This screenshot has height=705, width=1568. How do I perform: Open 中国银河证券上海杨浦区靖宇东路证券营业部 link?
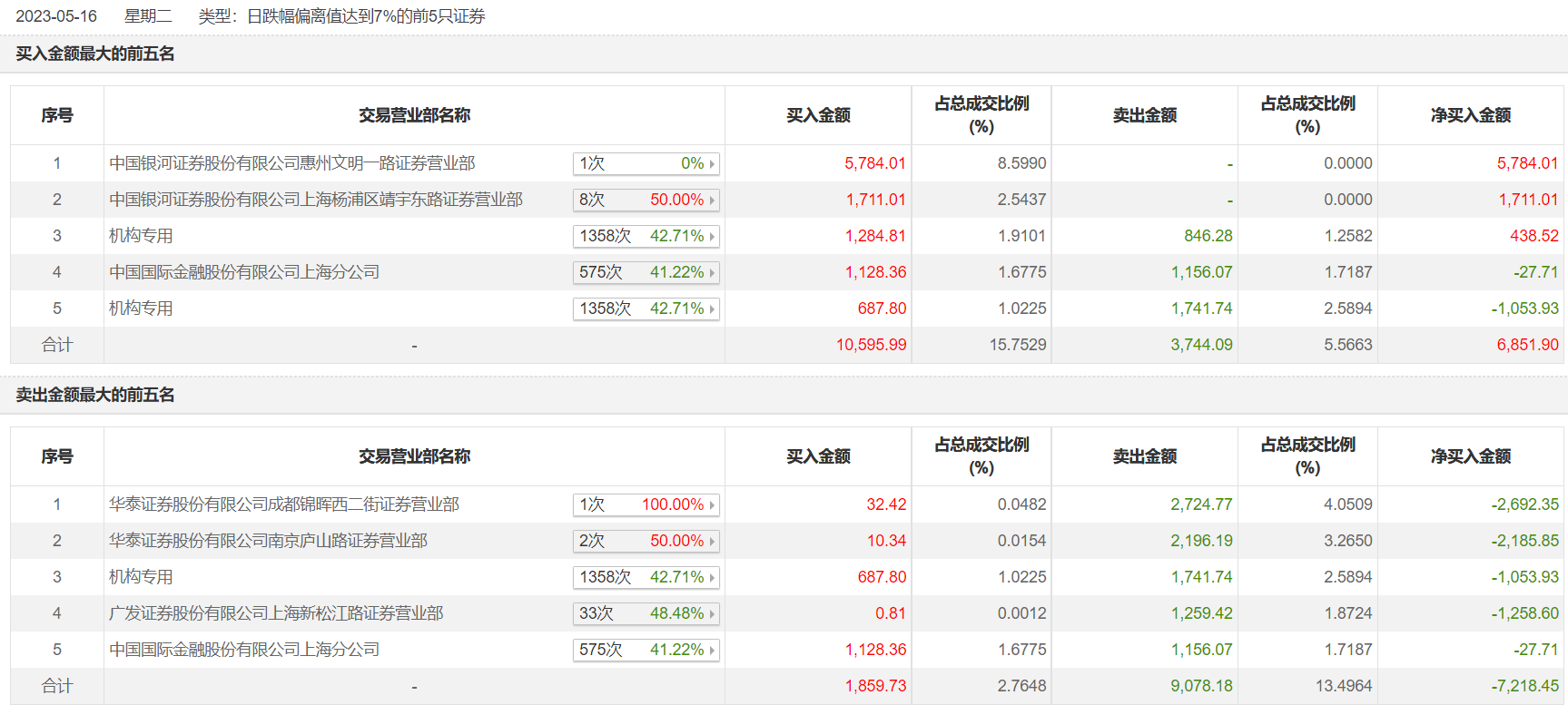click(315, 200)
